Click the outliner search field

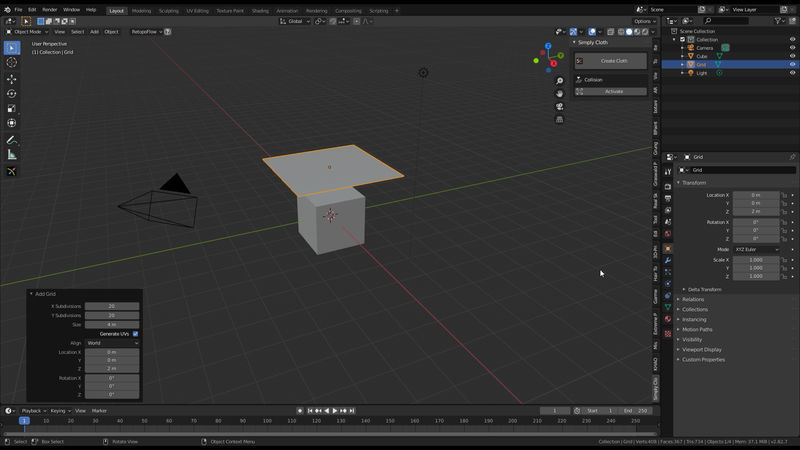[726, 21]
